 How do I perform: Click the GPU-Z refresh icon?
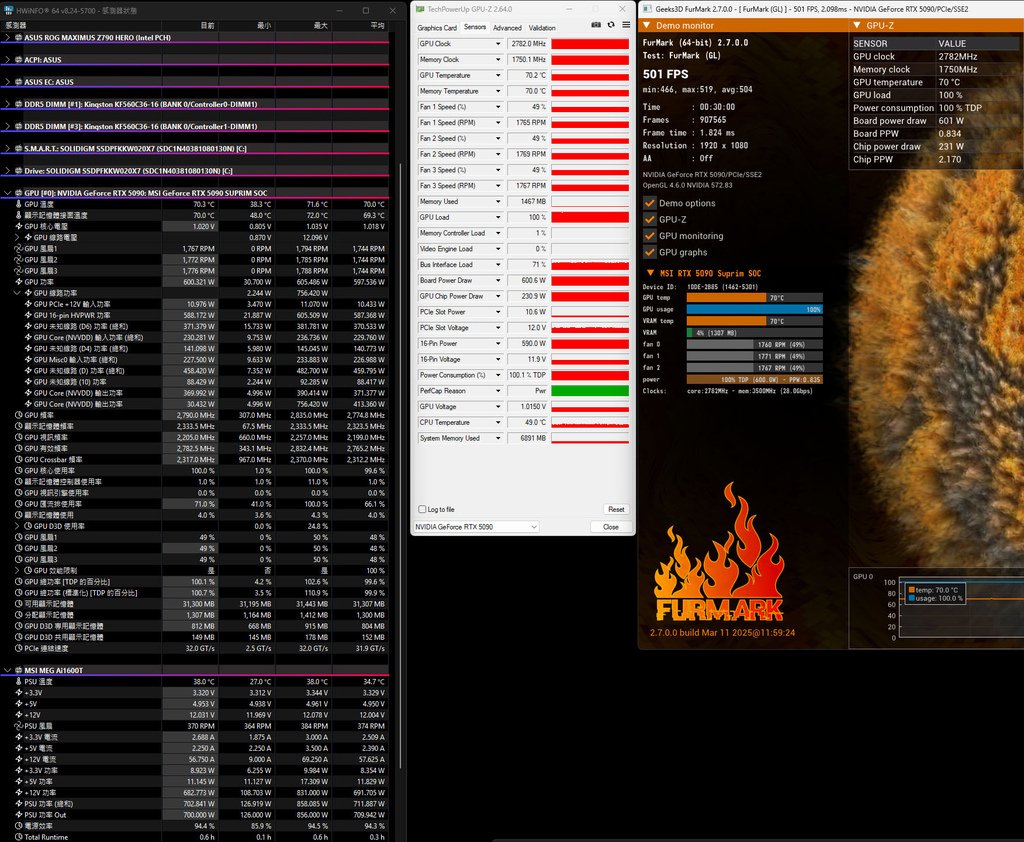click(611, 25)
